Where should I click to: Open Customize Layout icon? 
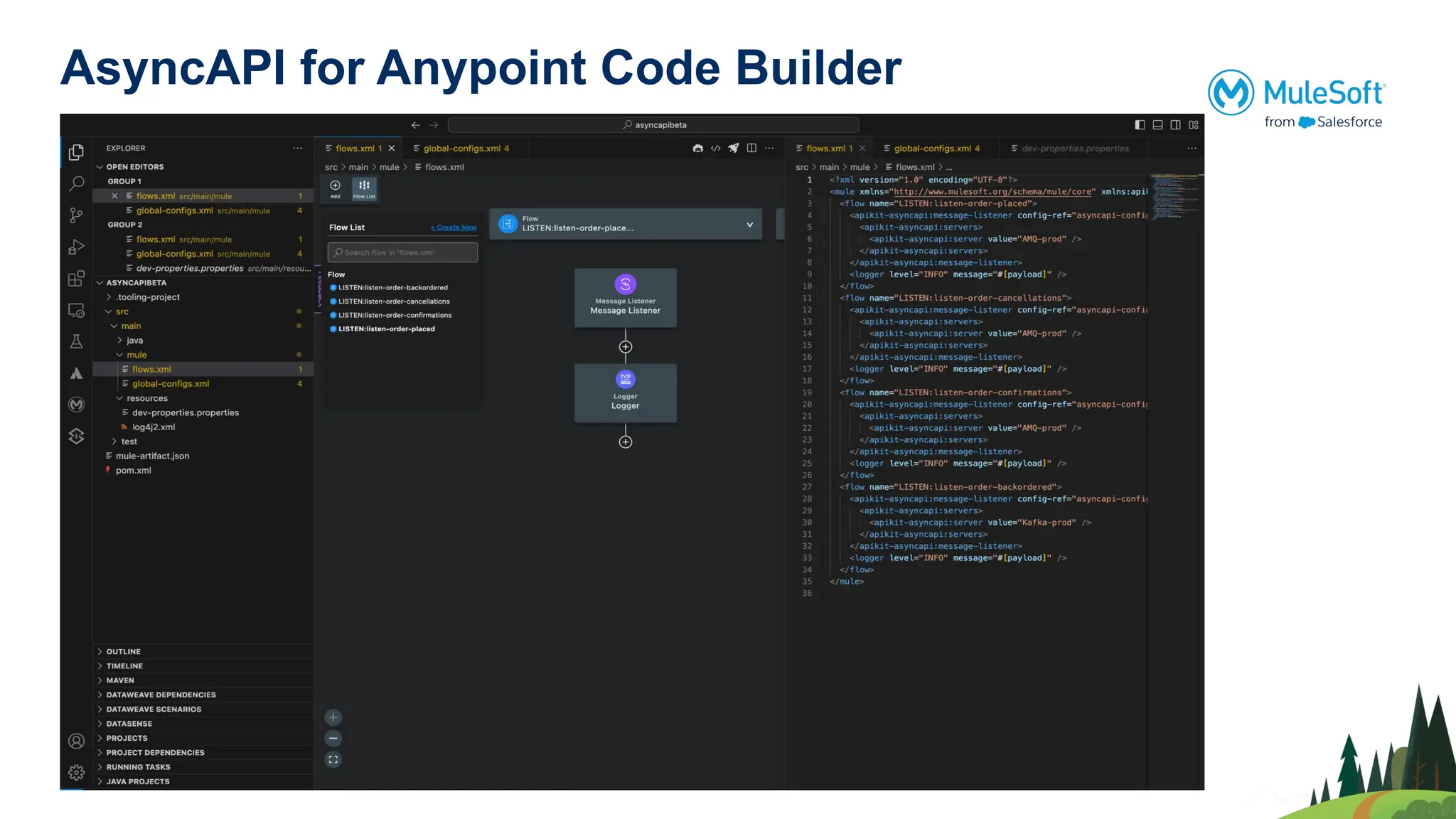pos(1194,125)
